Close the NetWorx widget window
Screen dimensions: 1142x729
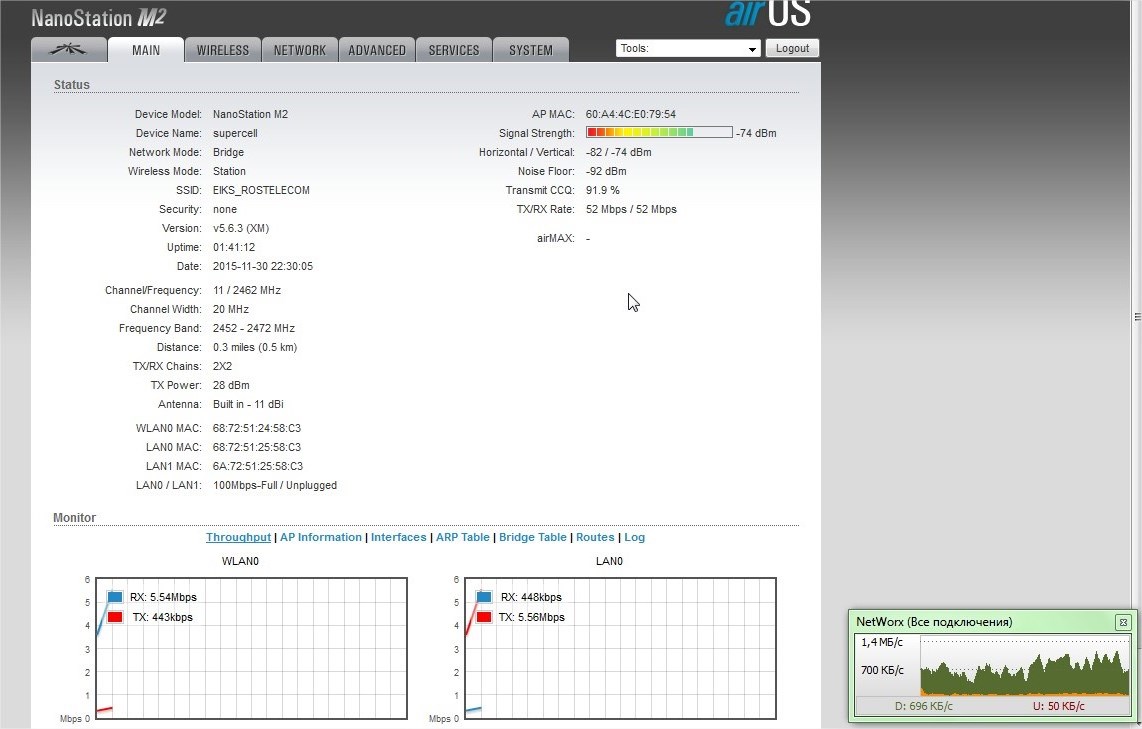tap(1123, 622)
